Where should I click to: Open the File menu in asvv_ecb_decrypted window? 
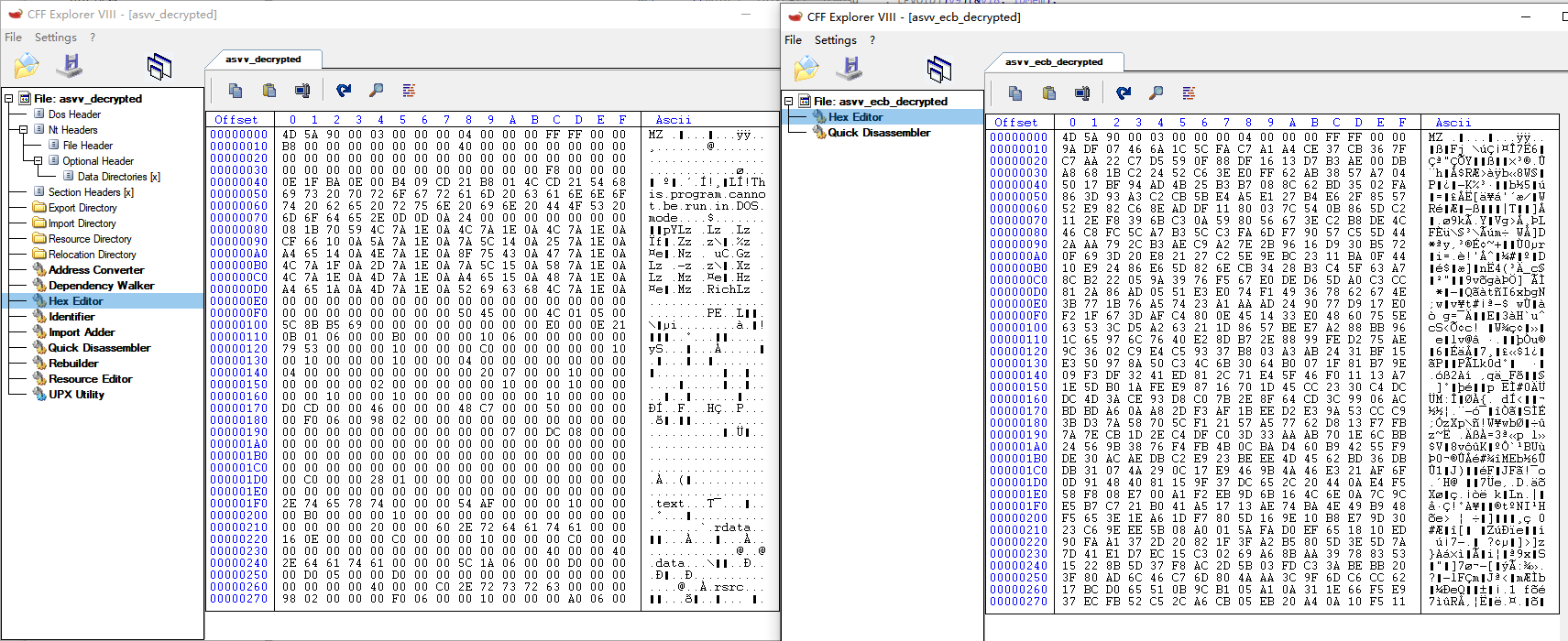click(x=793, y=40)
